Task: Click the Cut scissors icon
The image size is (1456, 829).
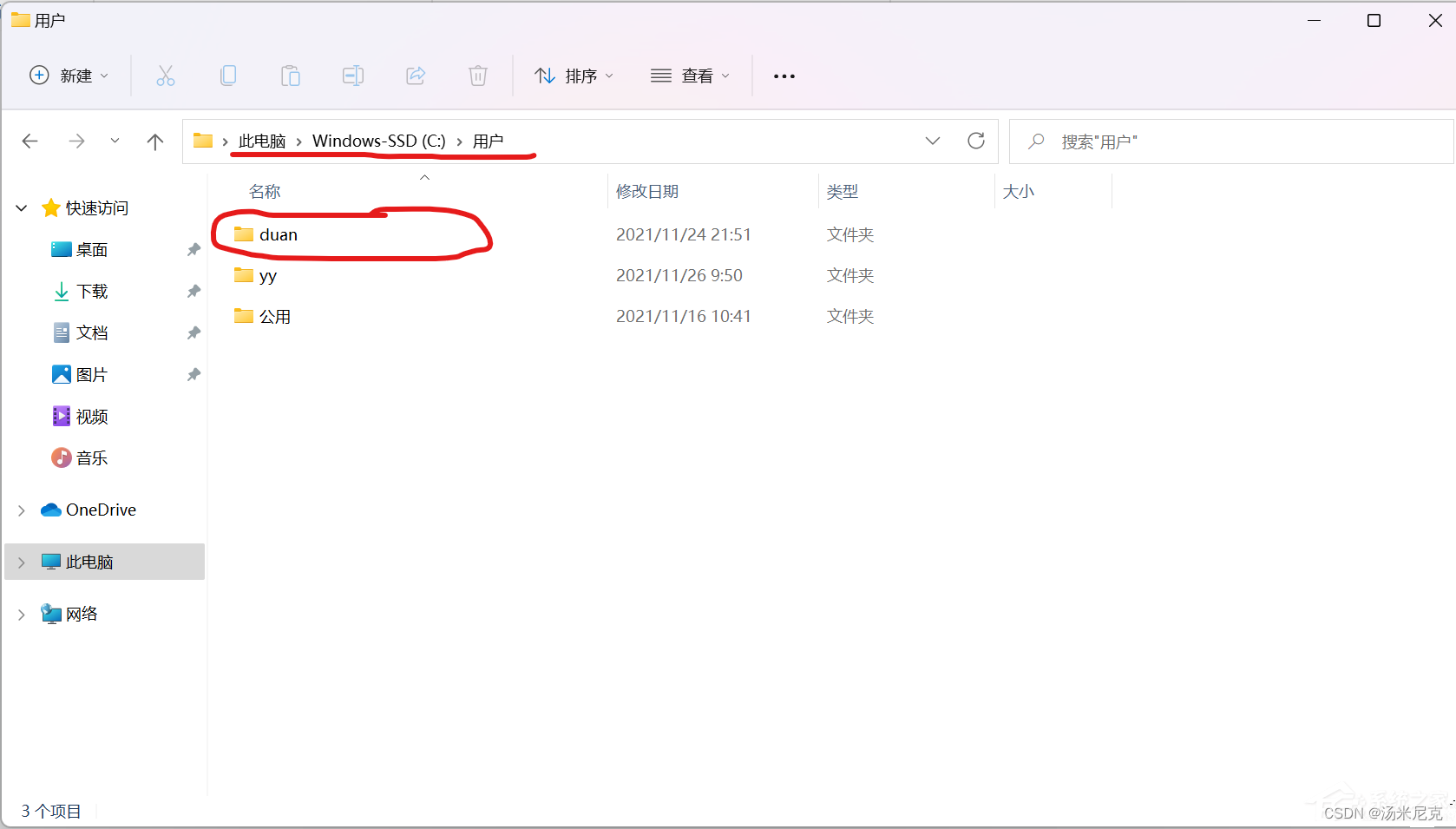Action: pyautogui.click(x=166, y=76)
